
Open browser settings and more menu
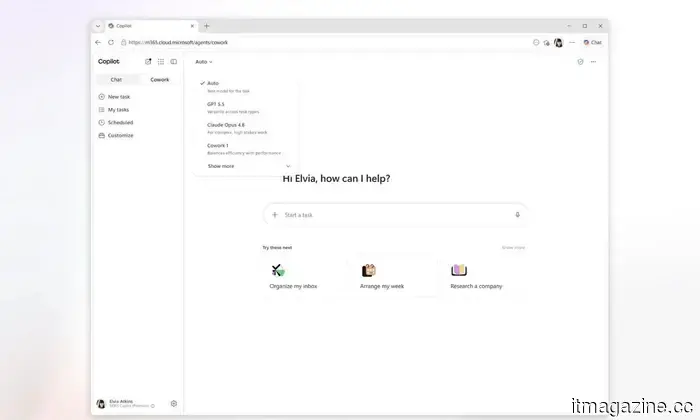coord(572,42)
